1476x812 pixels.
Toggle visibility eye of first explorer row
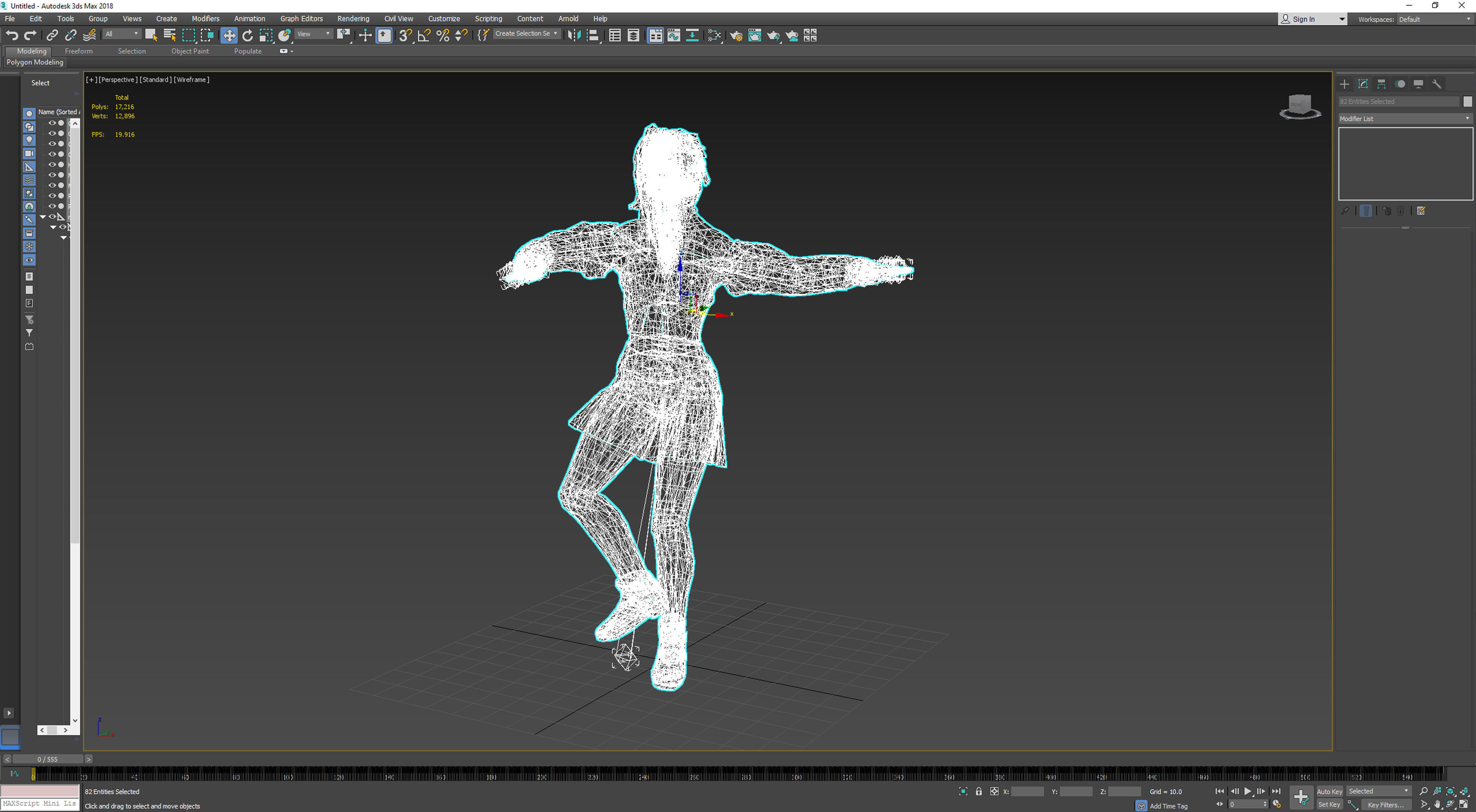(x=52, y=123)
